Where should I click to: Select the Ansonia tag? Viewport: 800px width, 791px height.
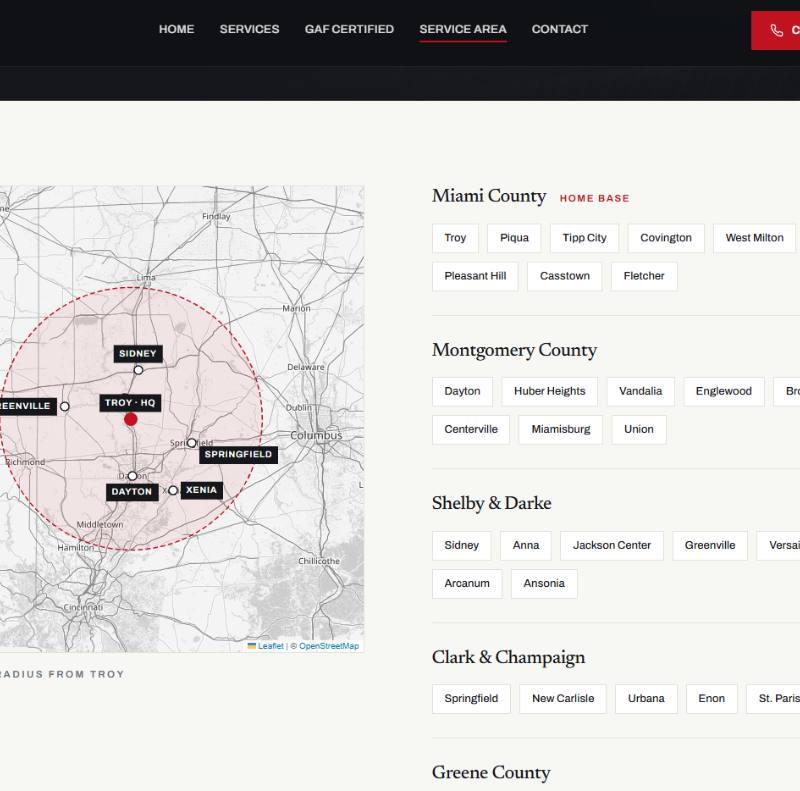[x=544, y=584]
